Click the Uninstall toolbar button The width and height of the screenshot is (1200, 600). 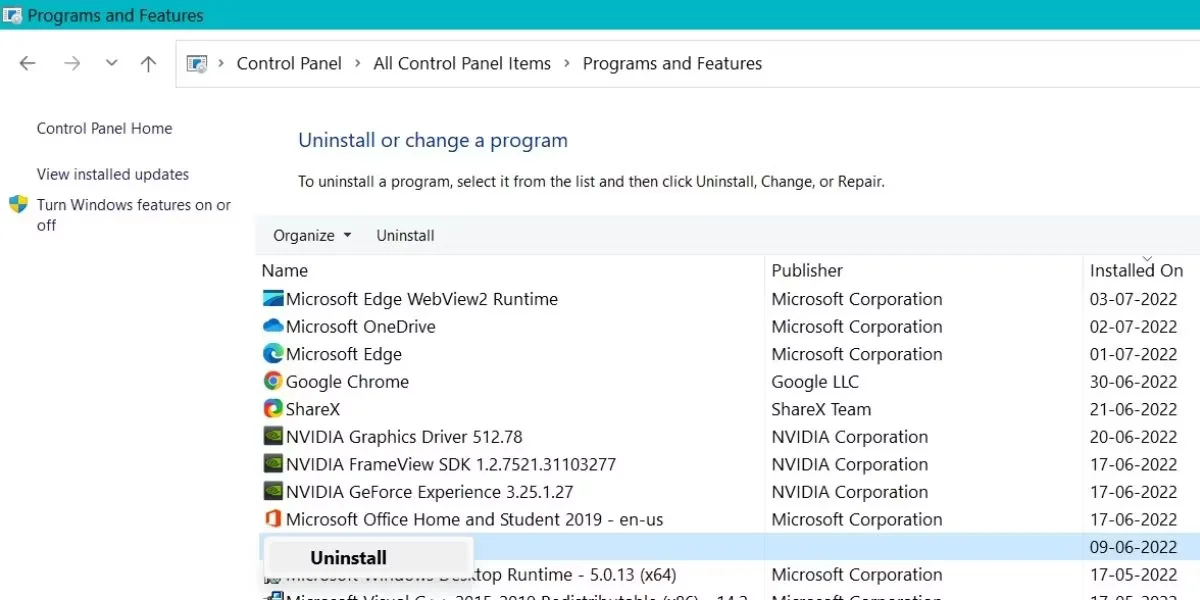tap(405, 235)
